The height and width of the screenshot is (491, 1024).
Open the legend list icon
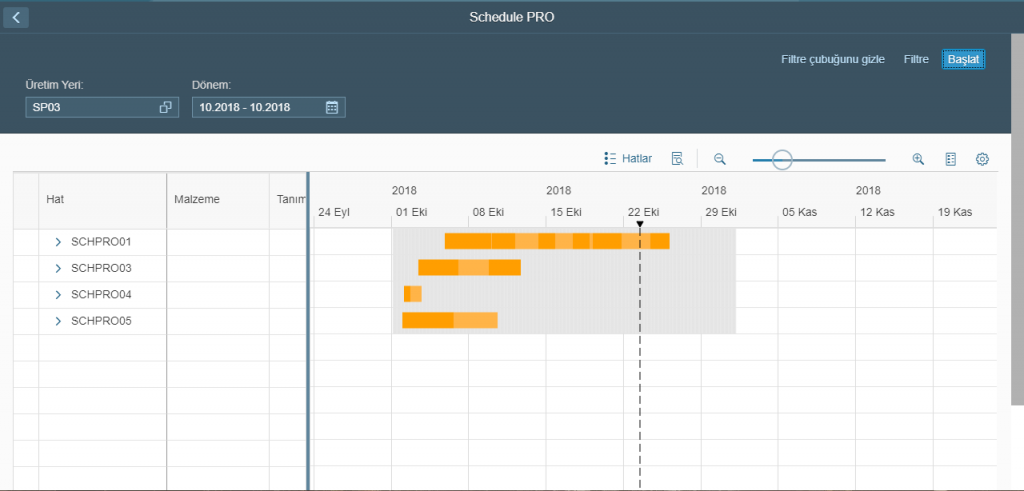coord(951,159)
